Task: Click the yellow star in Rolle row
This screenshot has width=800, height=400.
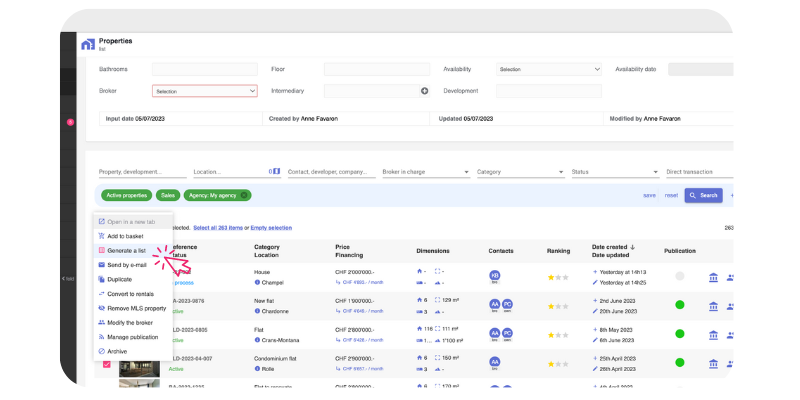Action: tap(551, 364)
